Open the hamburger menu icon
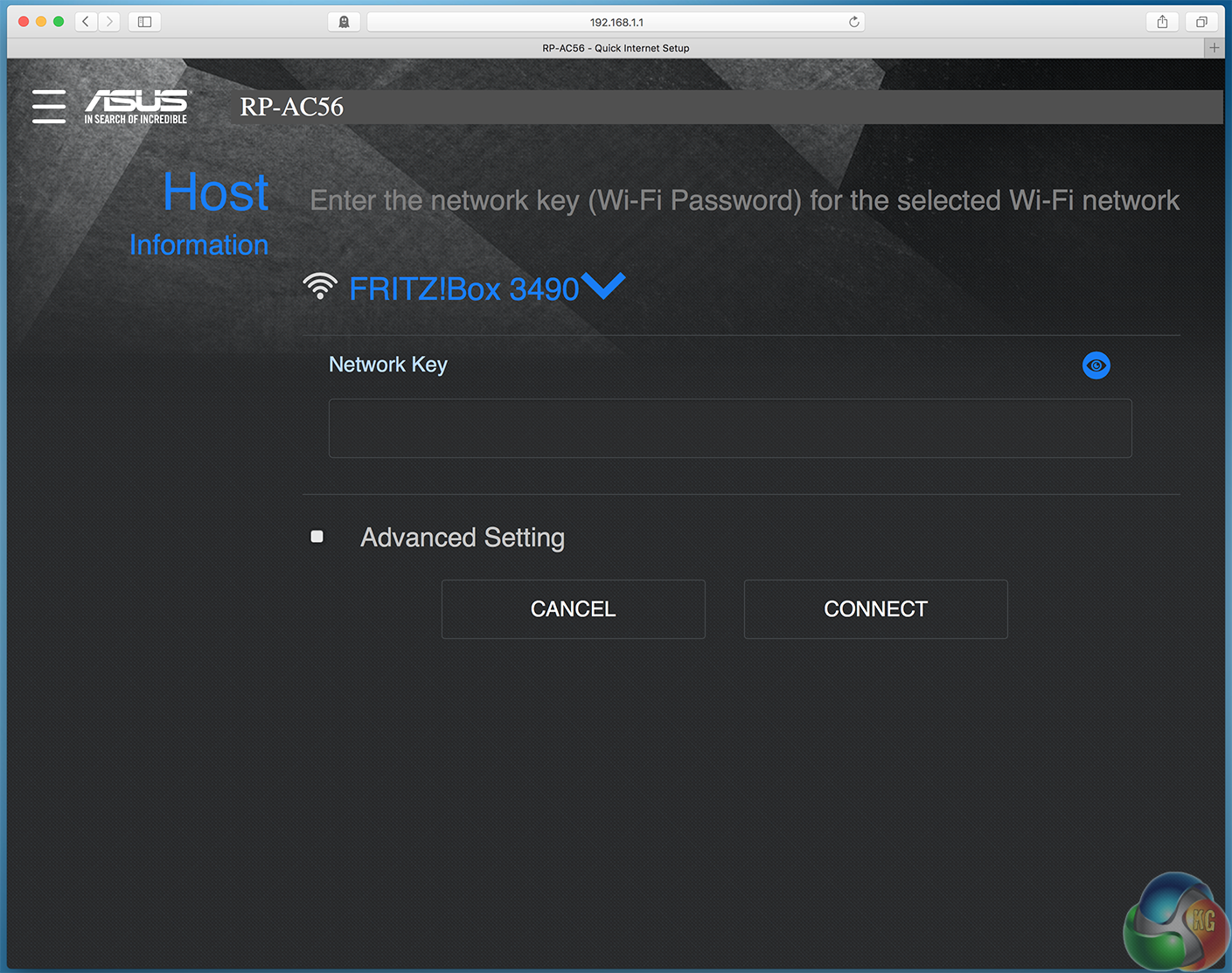The width and height of the screenshot is (1232, 973). (49, 107)
